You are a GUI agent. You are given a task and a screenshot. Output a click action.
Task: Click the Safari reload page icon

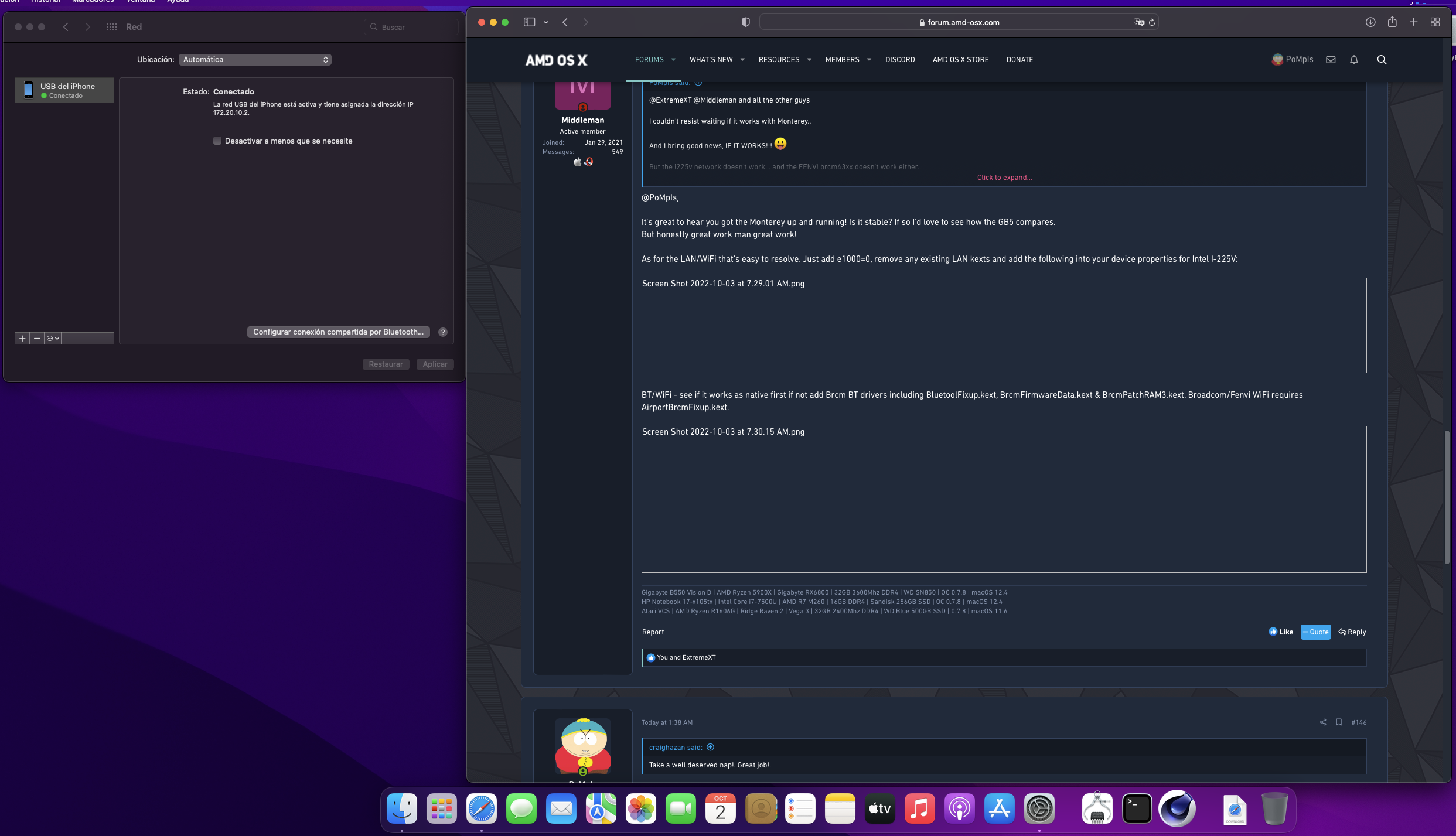click(1152, 22)
